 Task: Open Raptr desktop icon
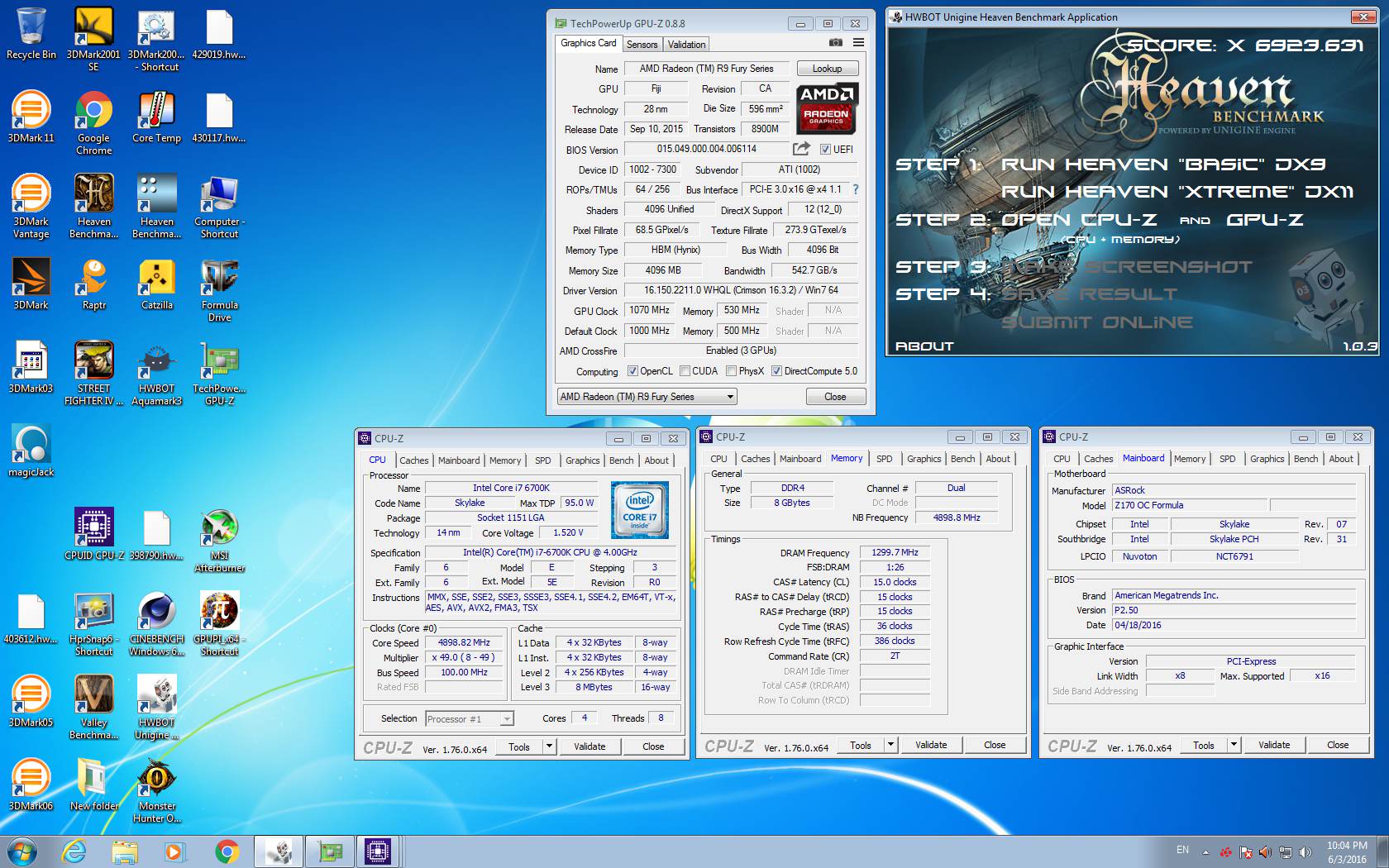93,284
